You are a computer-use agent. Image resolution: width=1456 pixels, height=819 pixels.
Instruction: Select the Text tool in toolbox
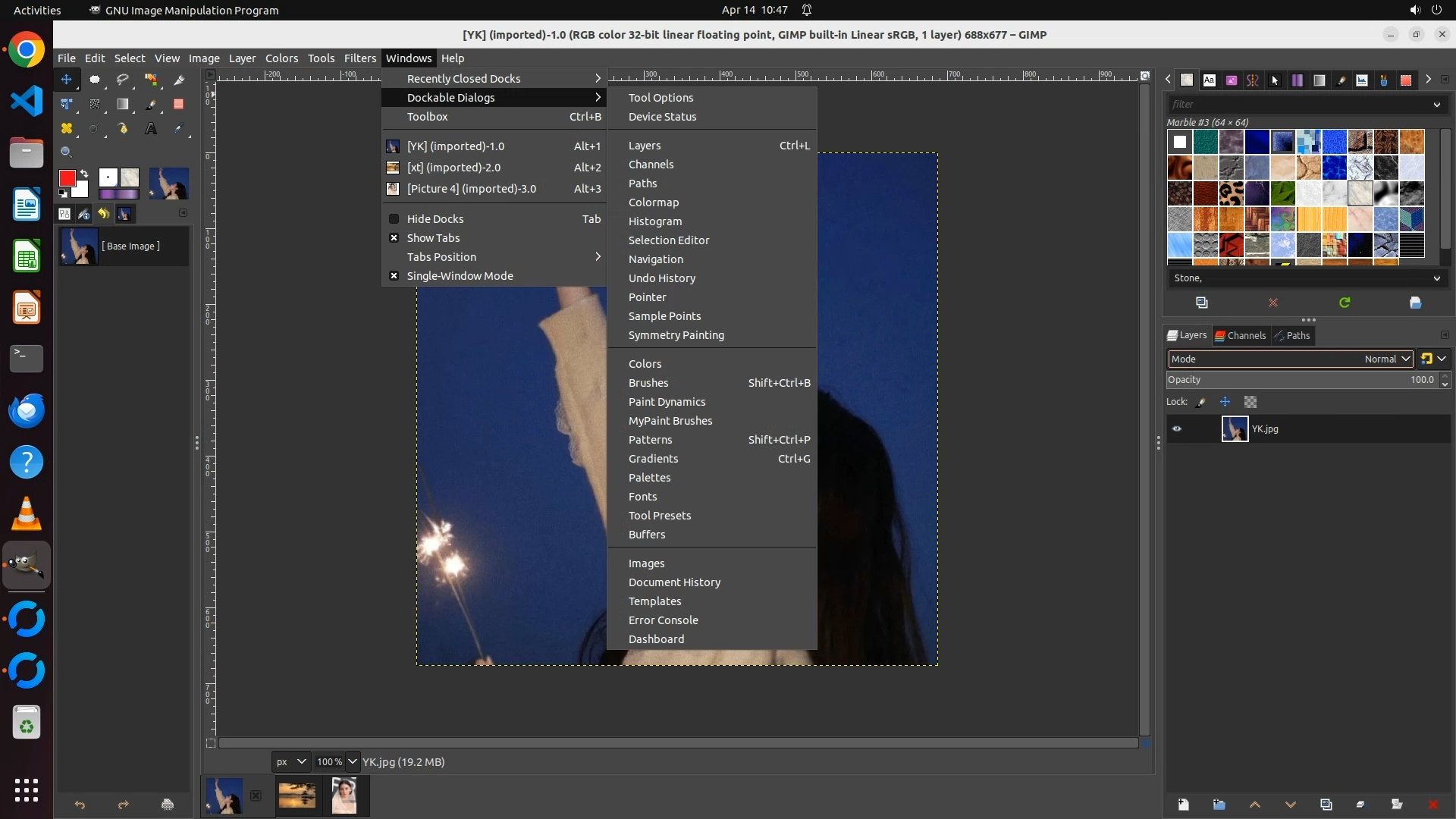pos(151,129)
